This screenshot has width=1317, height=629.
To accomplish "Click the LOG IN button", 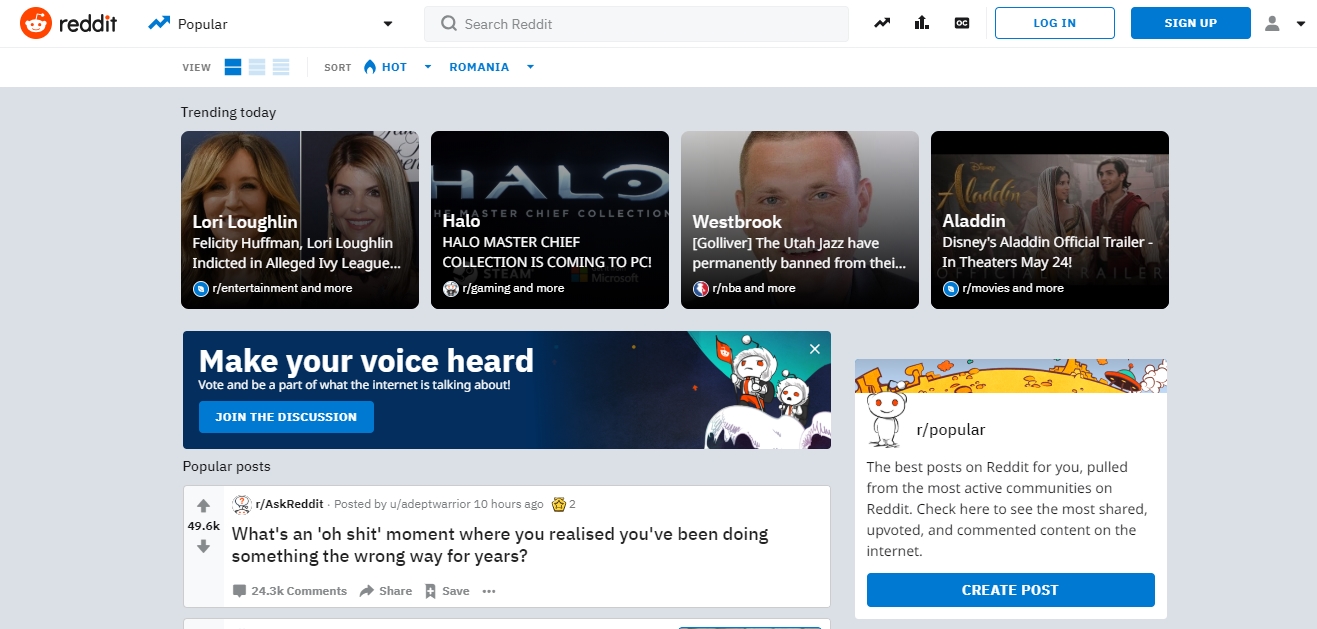I will click(1055, 23).
